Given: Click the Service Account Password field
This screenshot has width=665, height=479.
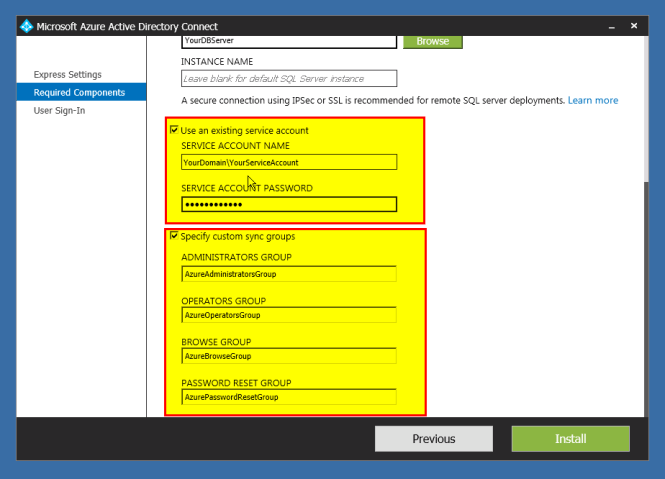Looking at the screenshot, I should (289, 204).
